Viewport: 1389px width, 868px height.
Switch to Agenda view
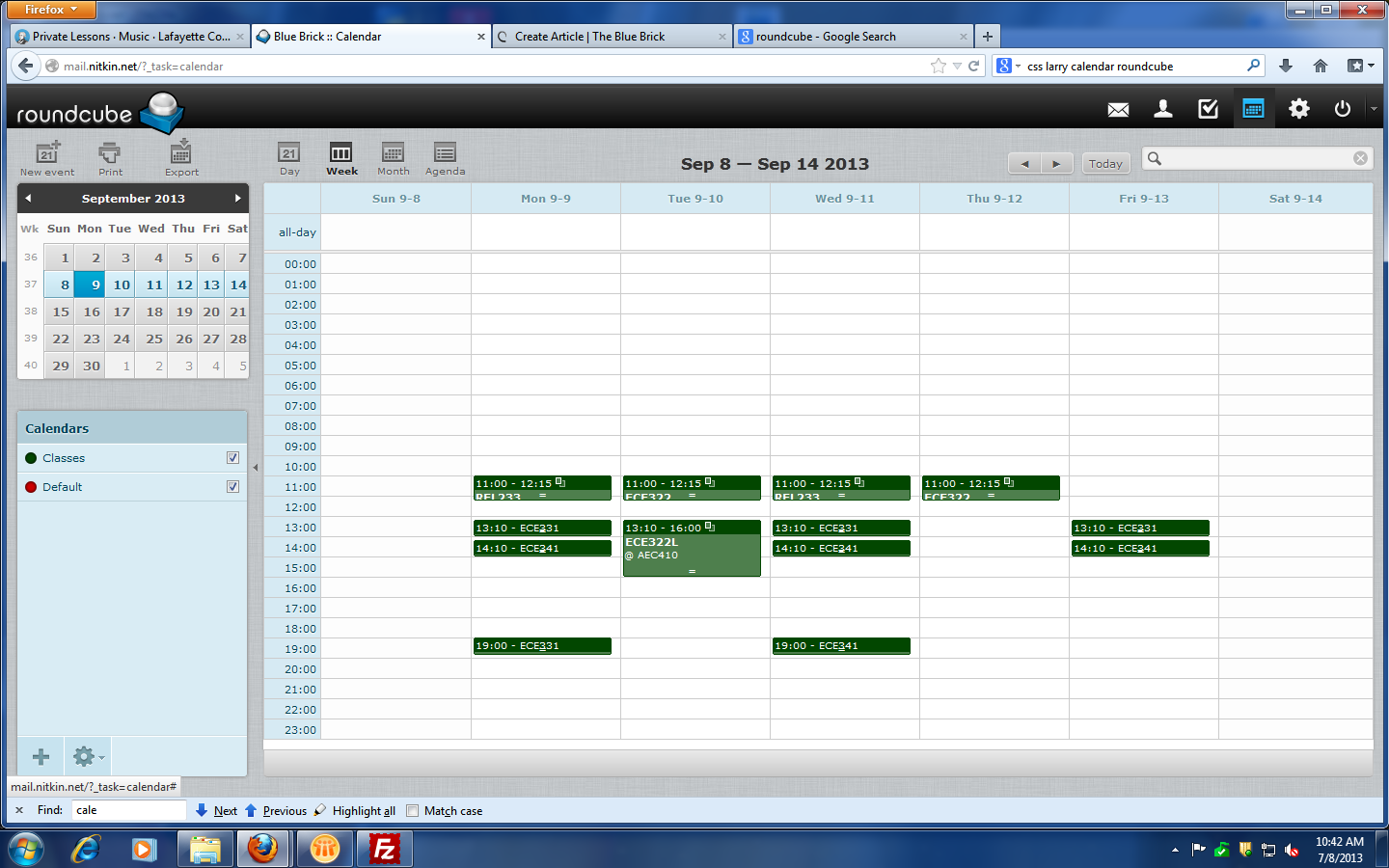click(x=445, y=157)
